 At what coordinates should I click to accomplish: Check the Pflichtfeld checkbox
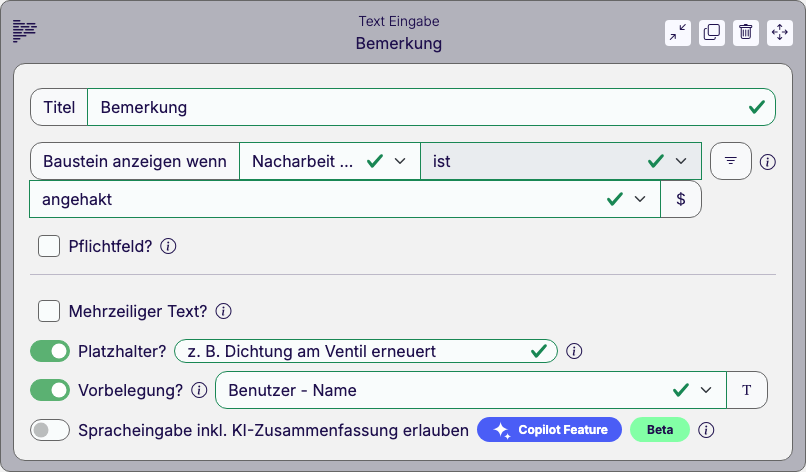tap(49, 246)
